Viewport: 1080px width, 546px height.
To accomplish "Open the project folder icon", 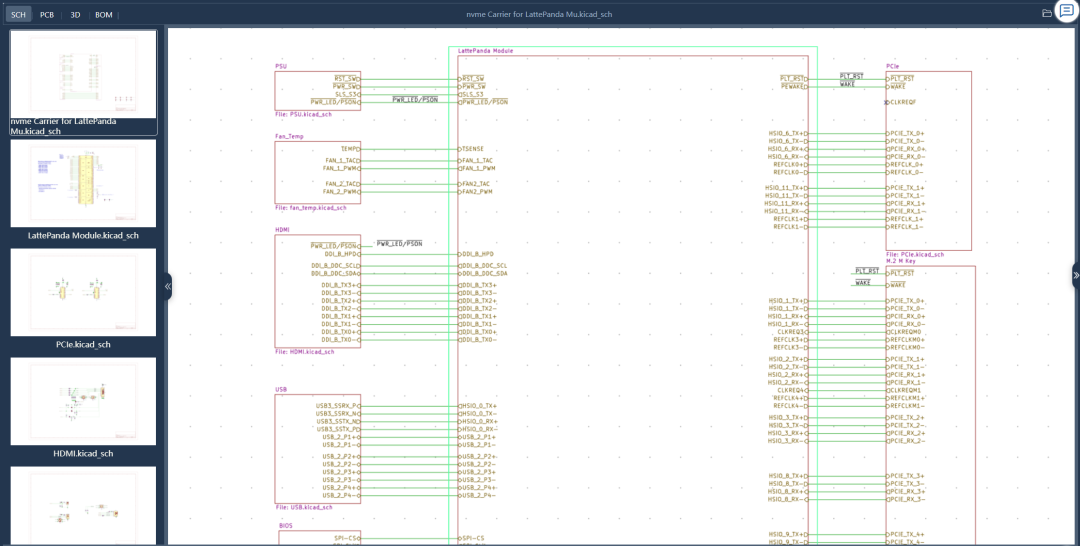I will (x=1046, y=13).
